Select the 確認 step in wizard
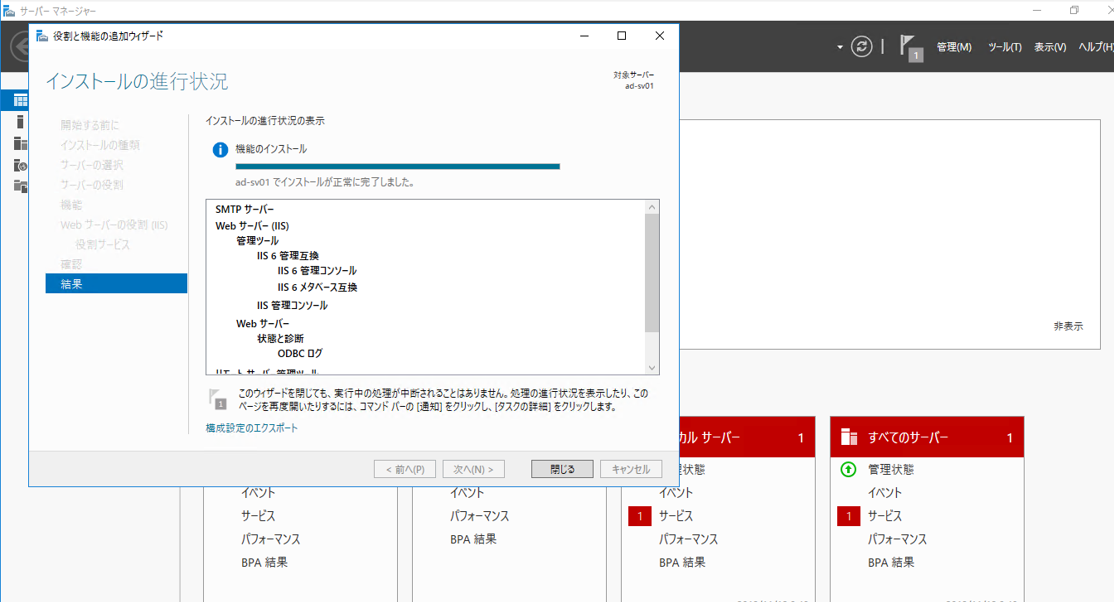Viewport: 1114px width, 602px height. click(71, 264)
